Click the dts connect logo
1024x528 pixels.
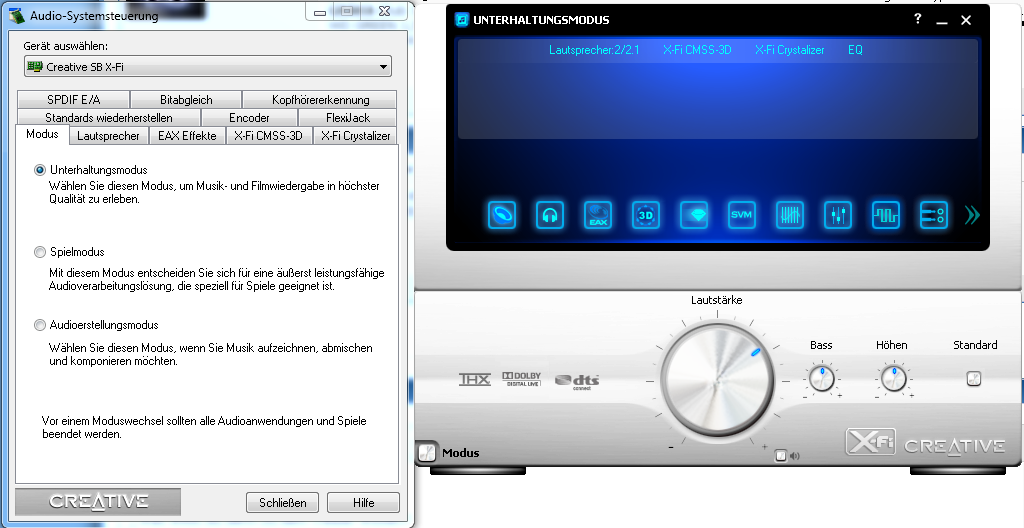coord(577,382)
